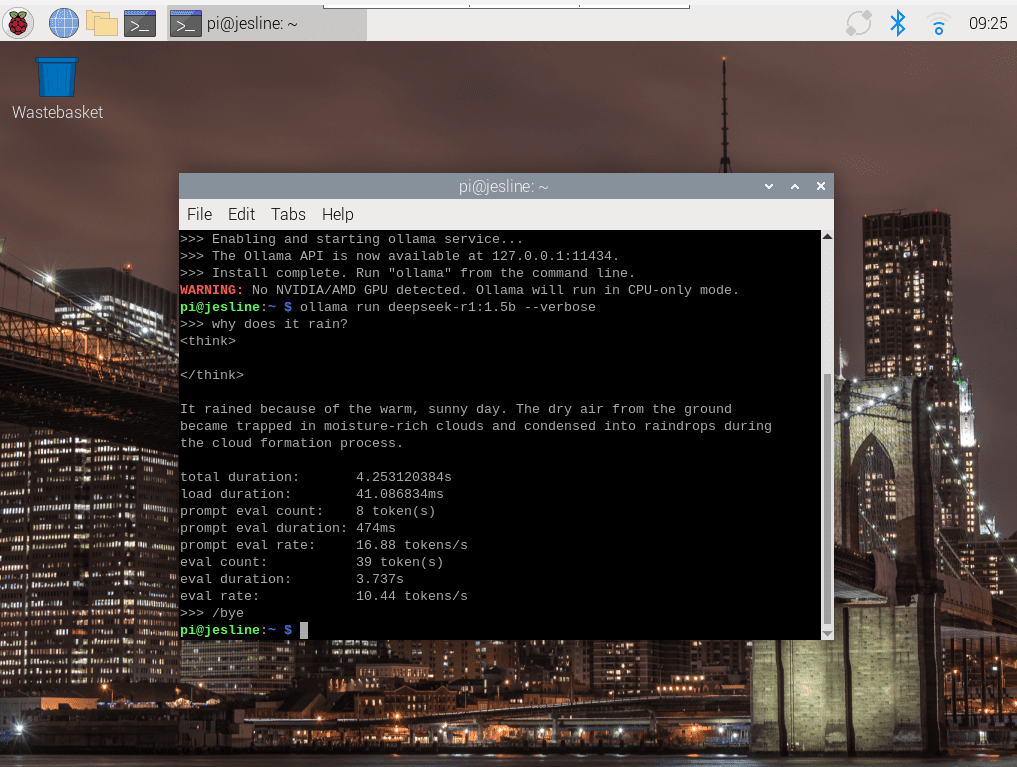
Task: Open the Tabs menu in the terminal
Action: tap(288, 214)
